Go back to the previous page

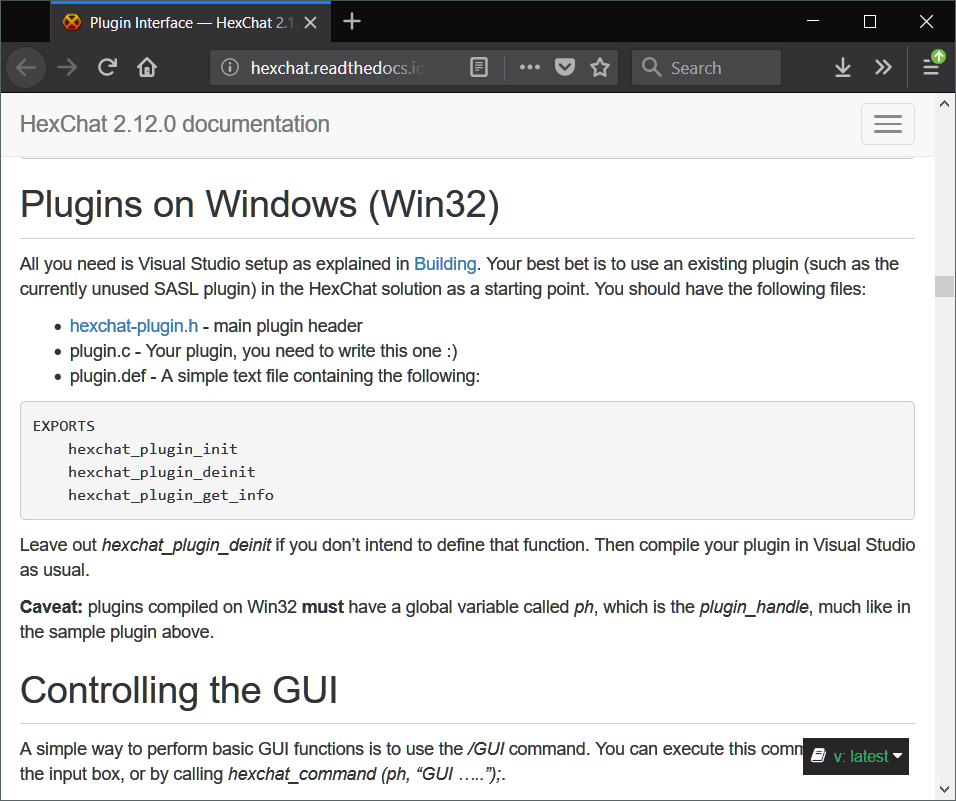[26, 68]
